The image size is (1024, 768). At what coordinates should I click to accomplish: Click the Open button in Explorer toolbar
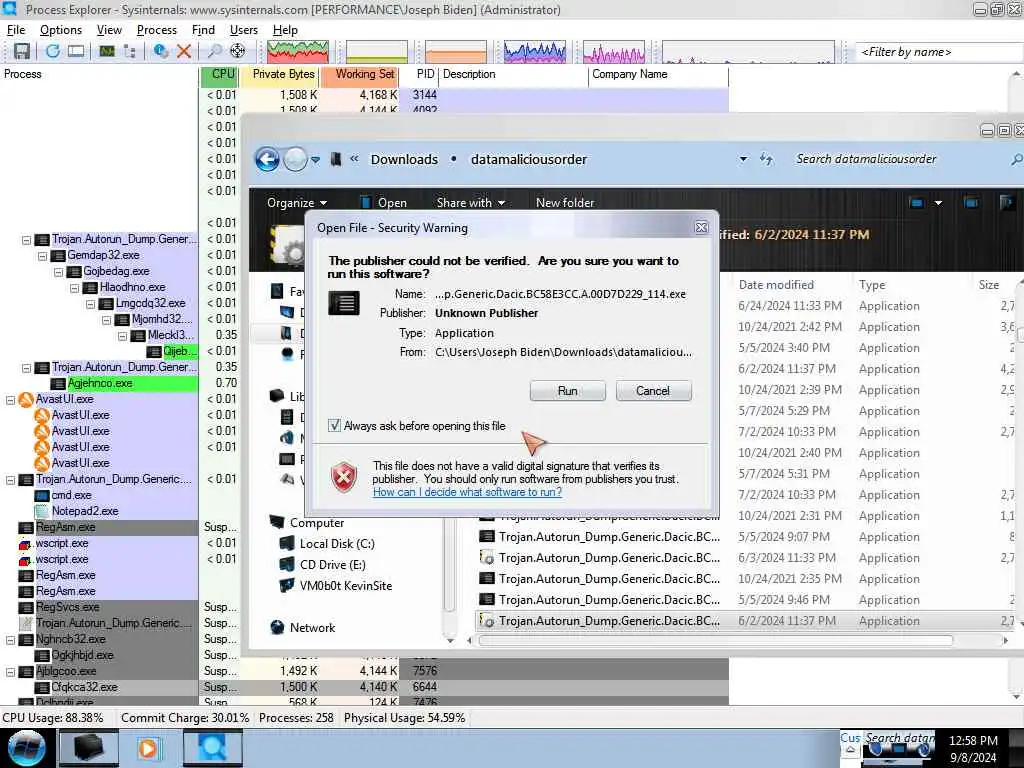(x=384, y=203)
